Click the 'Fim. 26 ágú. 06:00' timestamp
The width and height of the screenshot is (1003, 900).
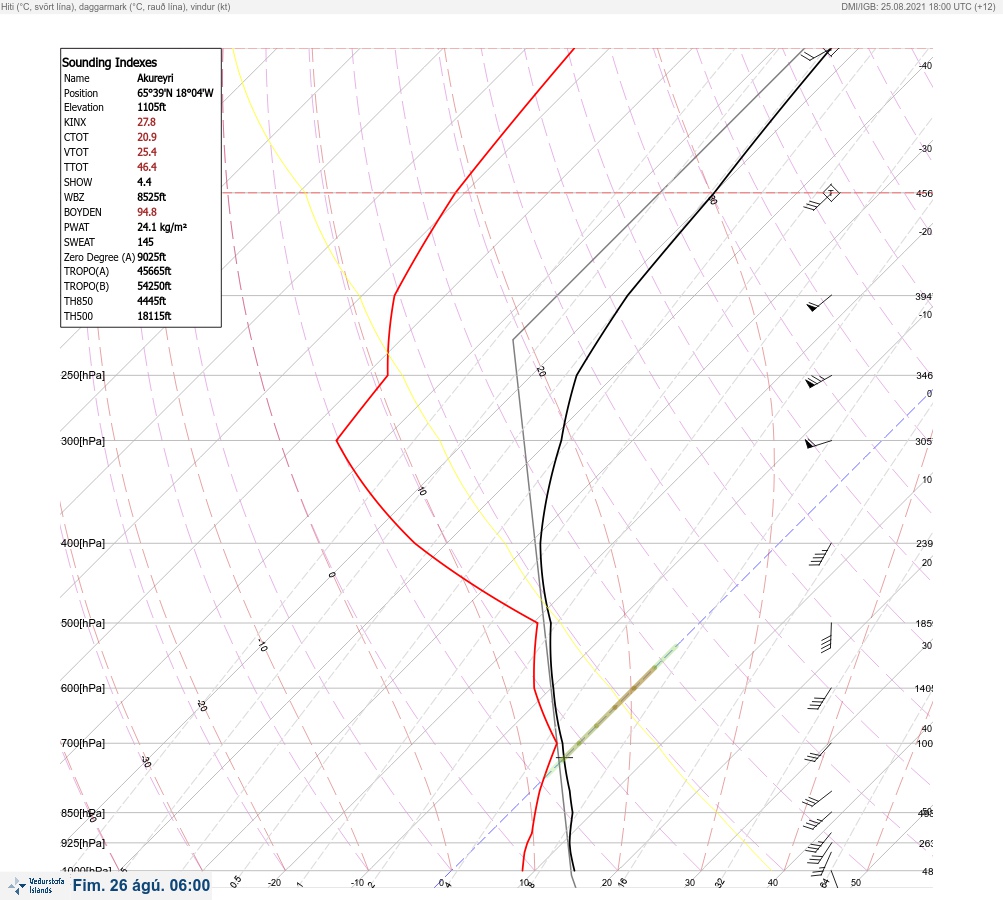[x=141, y=885]
